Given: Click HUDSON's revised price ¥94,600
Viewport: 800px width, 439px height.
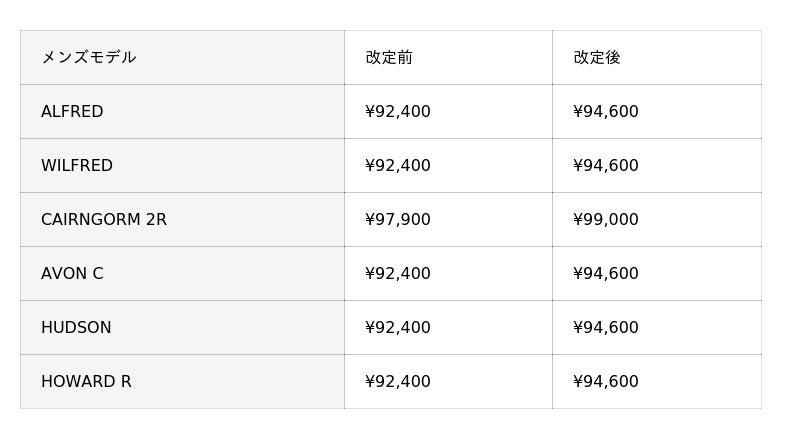Looking at the screenshot, I should [606, 328].
